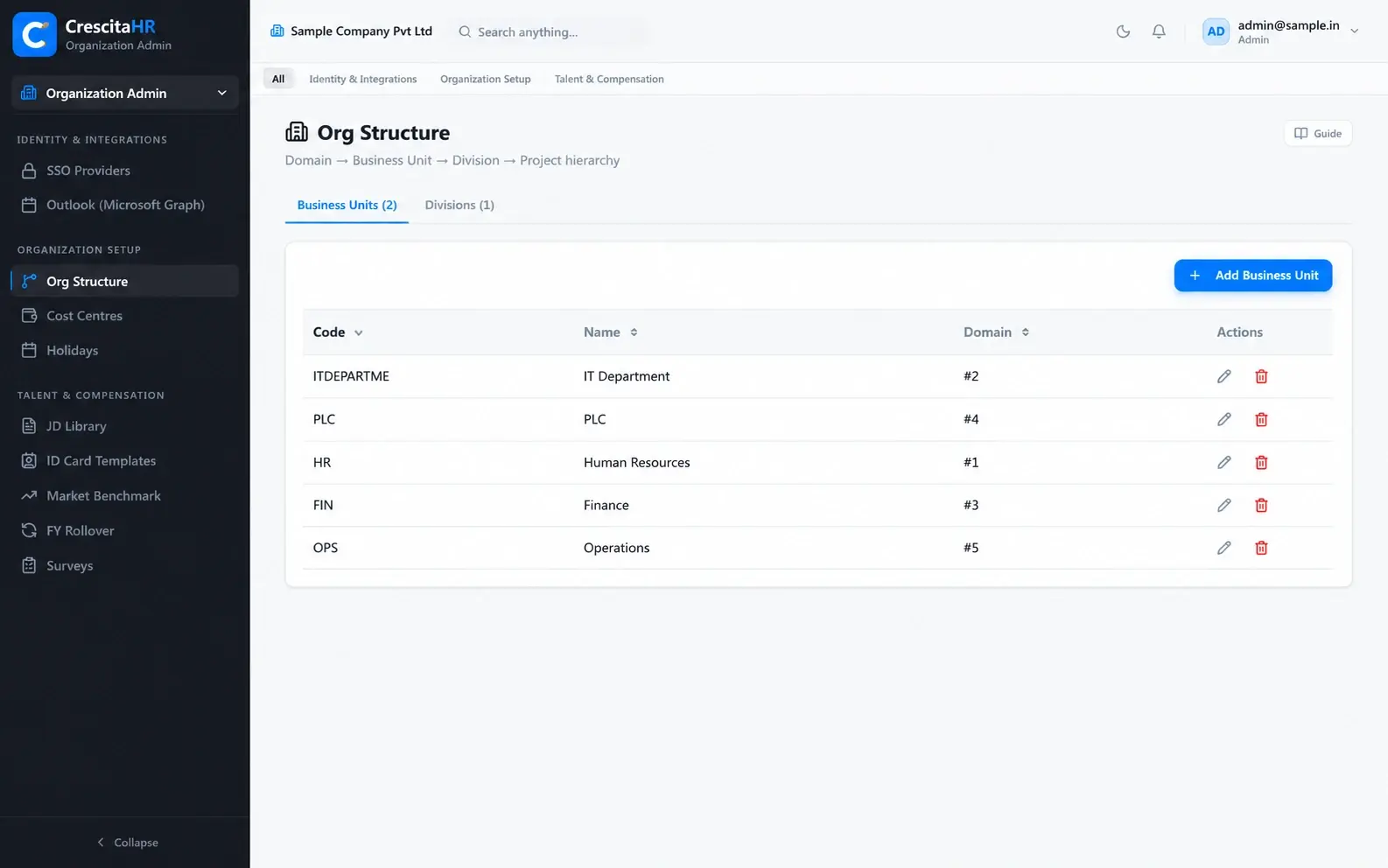The width and height of the screenshot is (1388, 868).
Task: Sort table by Domain column
Action: click(x=996, y=332)
